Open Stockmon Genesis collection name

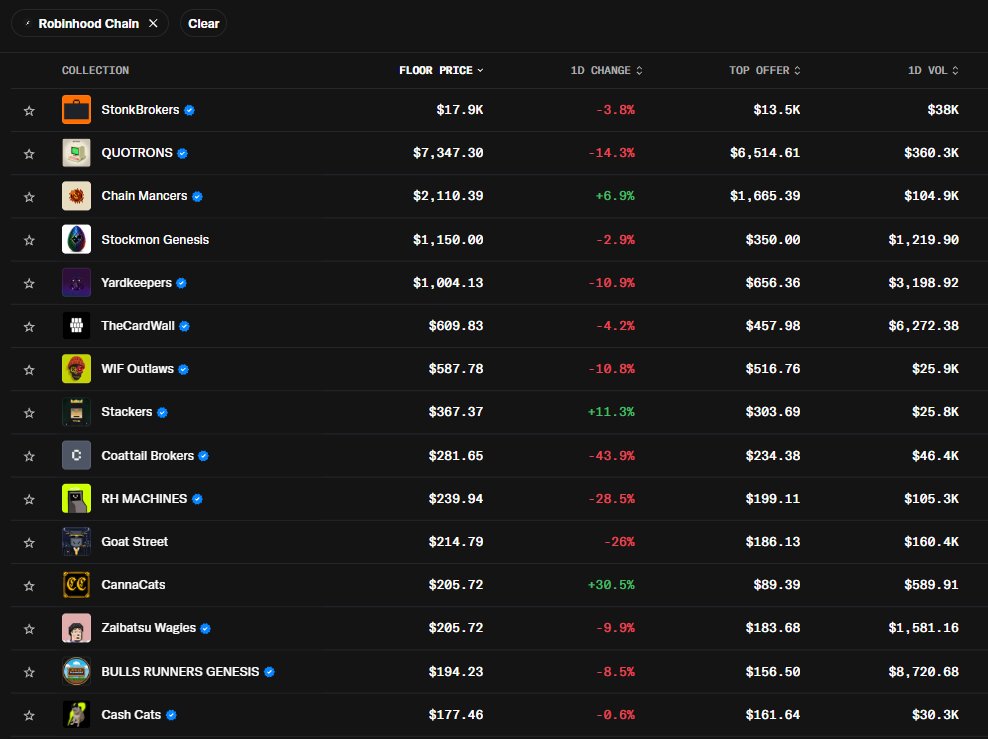[x=155, y=239]
